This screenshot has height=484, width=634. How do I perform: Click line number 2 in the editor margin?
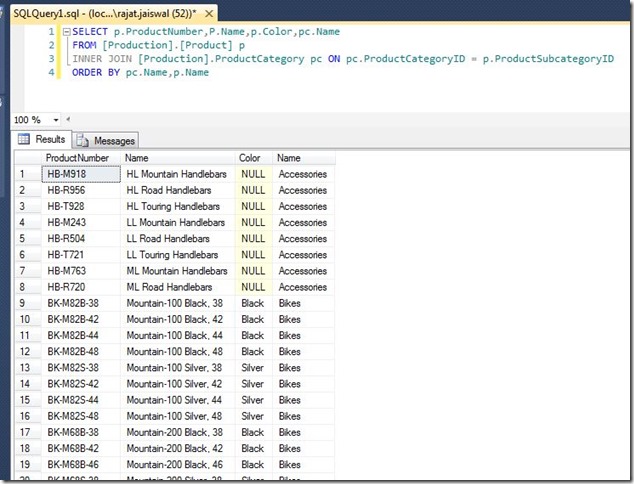coord(51,45)
